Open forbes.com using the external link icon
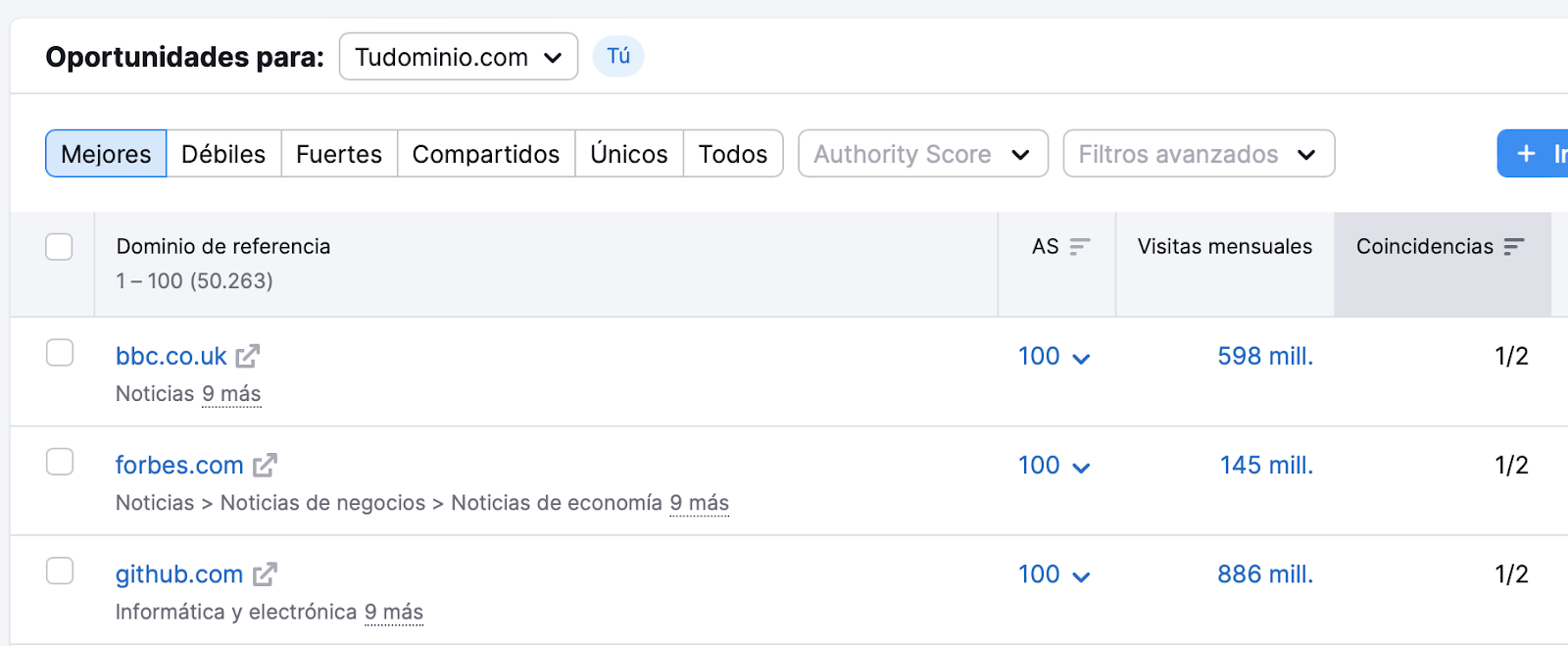This screenshot has width=1568, height=646. tap(265, 465)
